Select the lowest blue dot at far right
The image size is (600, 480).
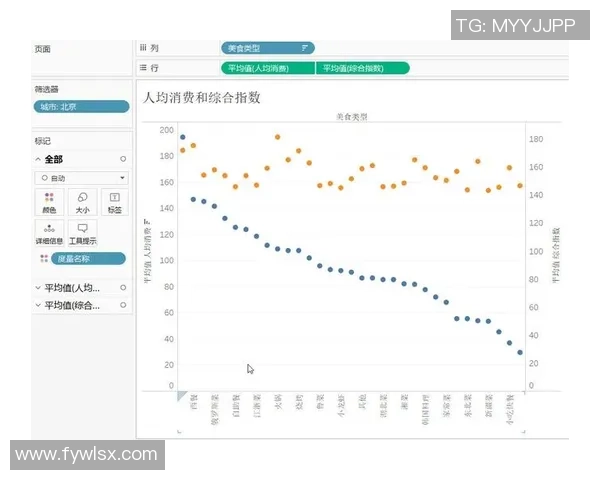click(x=520, y=353)
